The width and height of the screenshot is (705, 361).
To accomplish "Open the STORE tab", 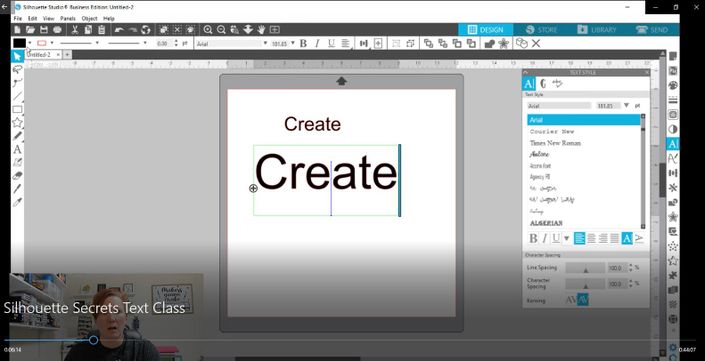I will pos(541,30).
